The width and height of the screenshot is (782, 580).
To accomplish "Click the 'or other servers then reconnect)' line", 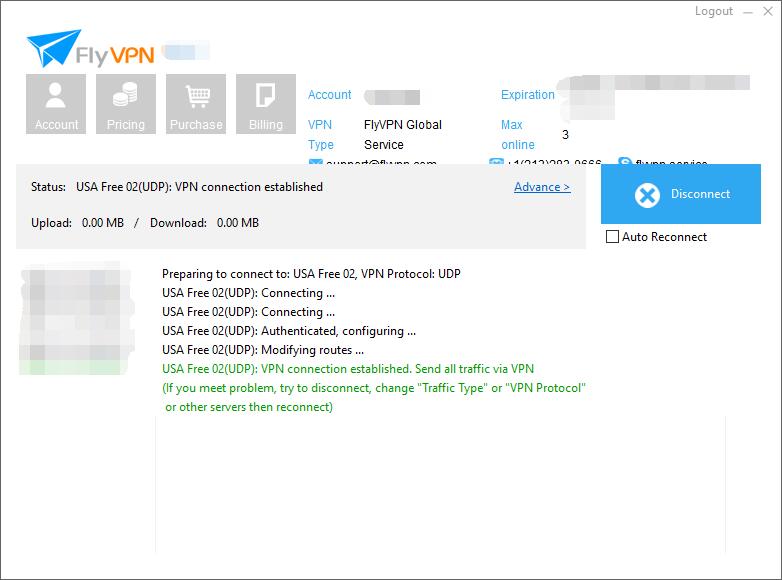I will coord(249,407).
